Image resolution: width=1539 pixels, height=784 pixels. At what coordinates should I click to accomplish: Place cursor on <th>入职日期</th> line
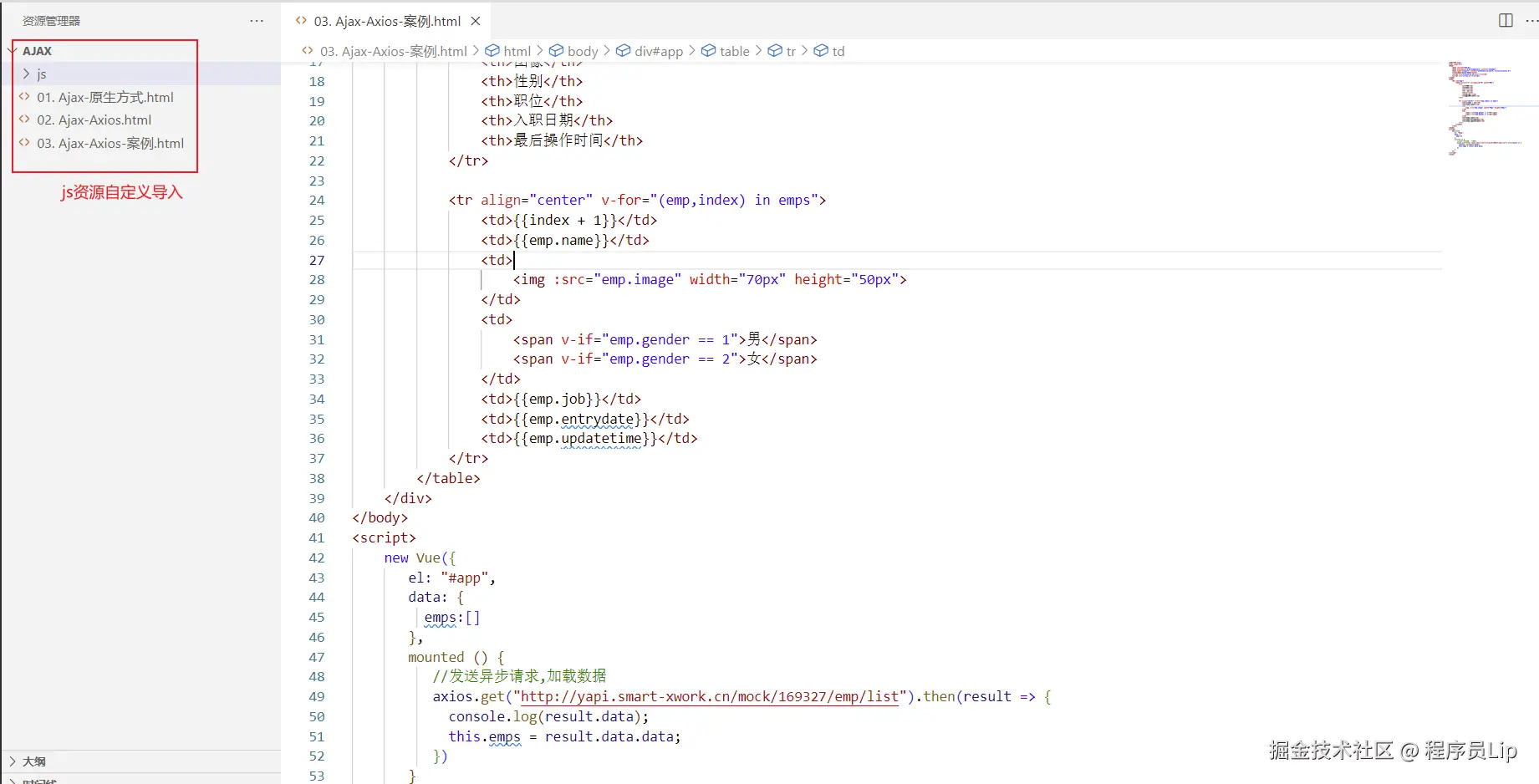pyautogui.click(x=547, y=121)
